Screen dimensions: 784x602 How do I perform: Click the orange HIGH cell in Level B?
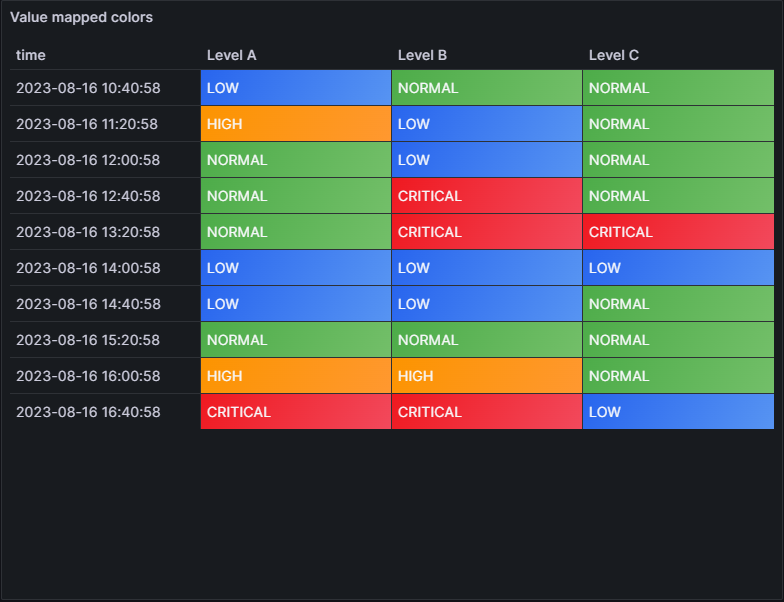click(x=486, y=376)
